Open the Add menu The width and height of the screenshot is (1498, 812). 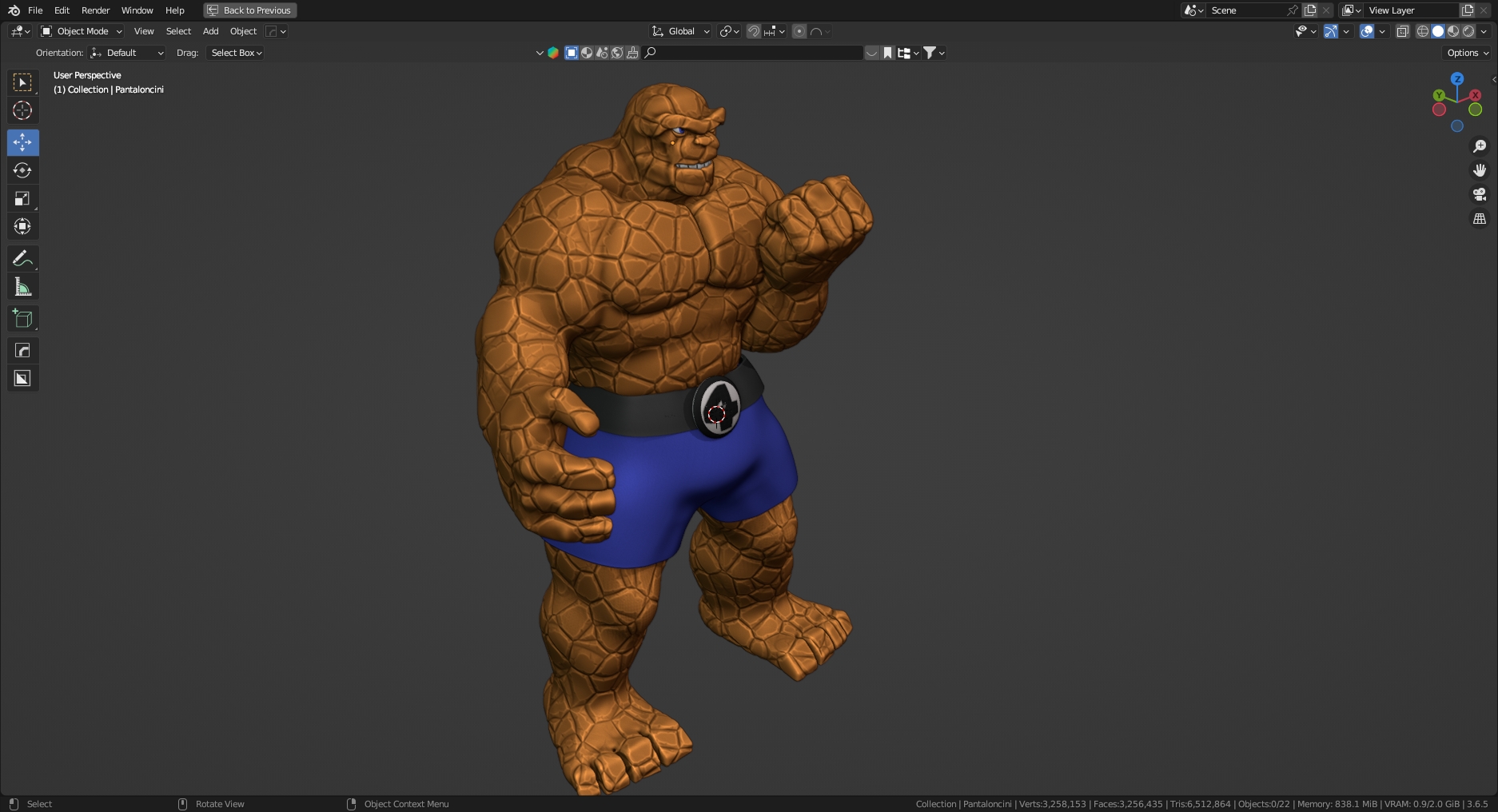tap(210, 31)
